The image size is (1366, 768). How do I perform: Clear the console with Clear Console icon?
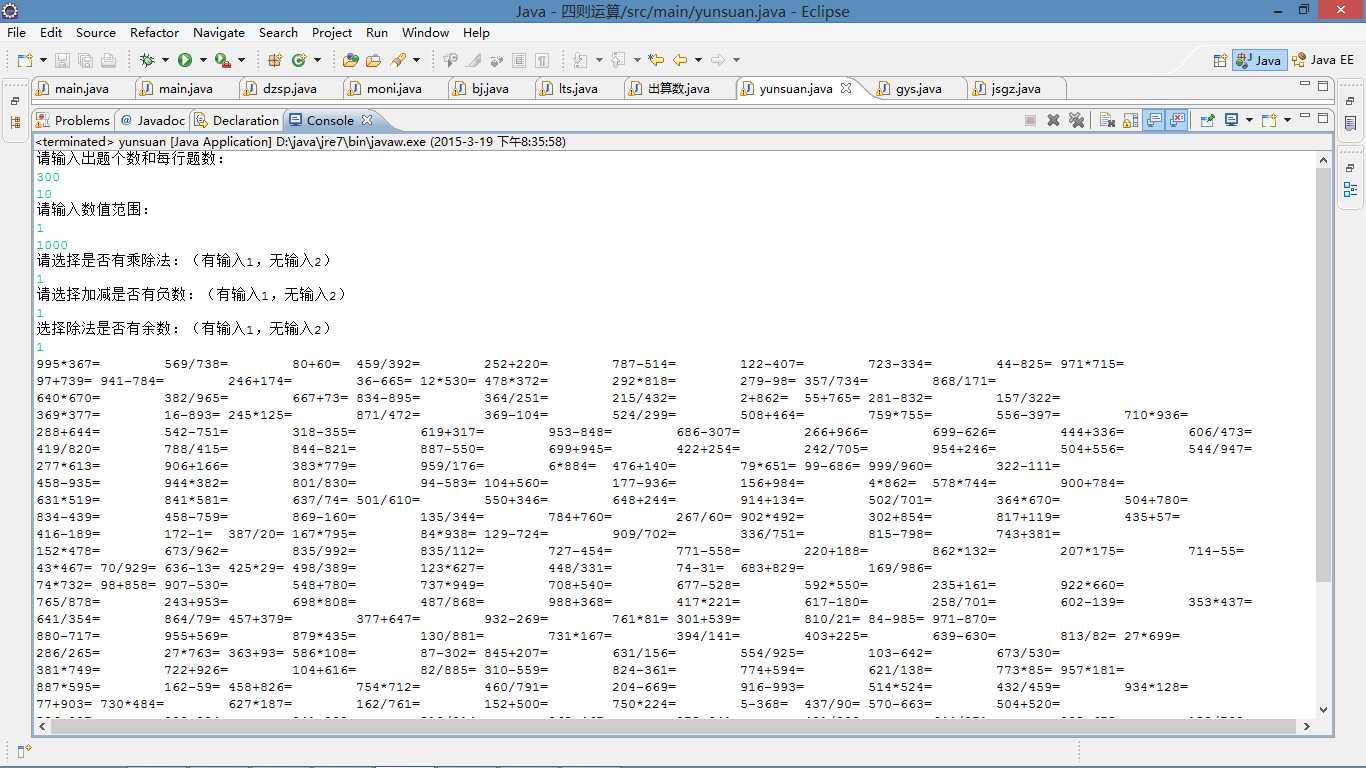point(1107,120)
